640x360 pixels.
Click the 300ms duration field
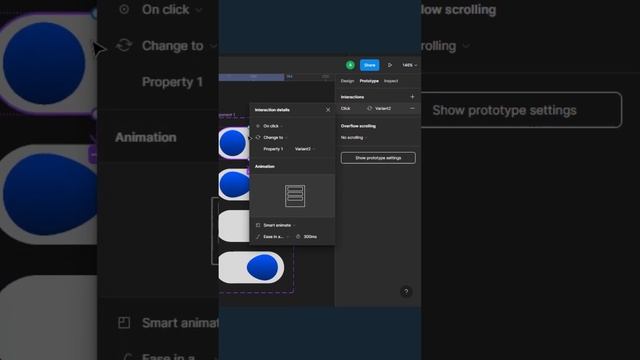(x=310, y=237)
